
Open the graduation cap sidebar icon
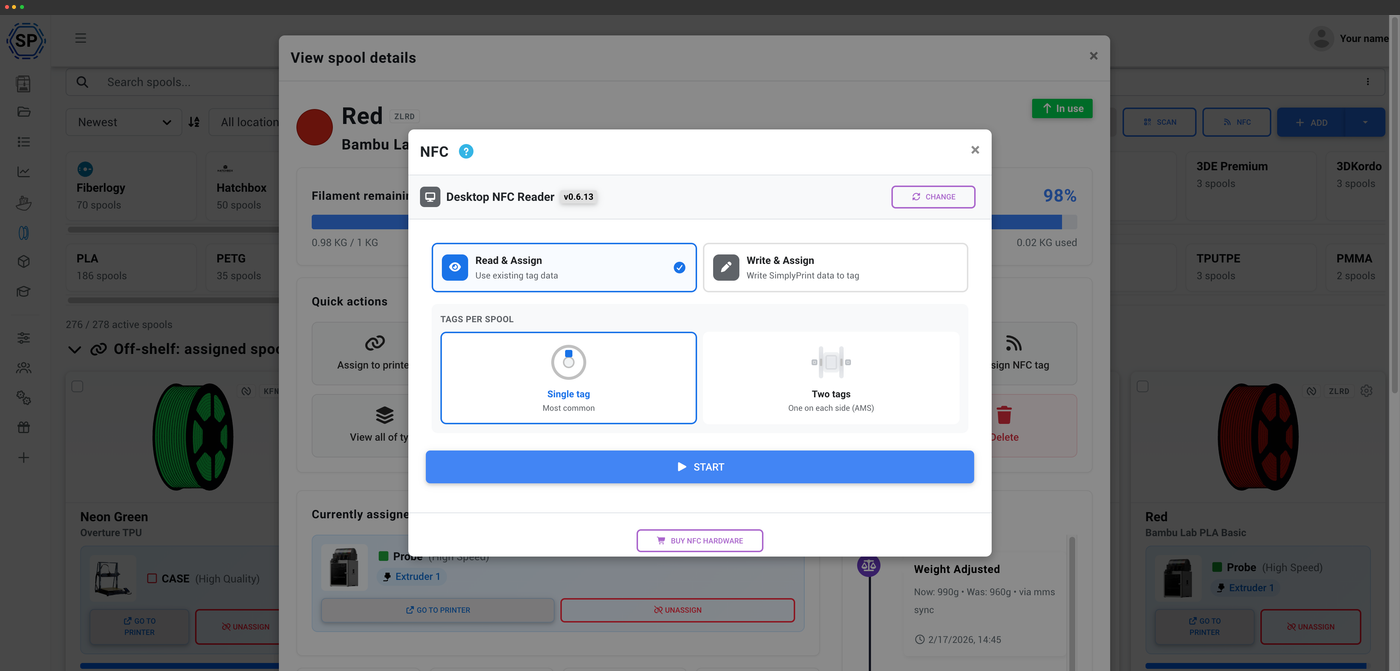pos(24,292)
